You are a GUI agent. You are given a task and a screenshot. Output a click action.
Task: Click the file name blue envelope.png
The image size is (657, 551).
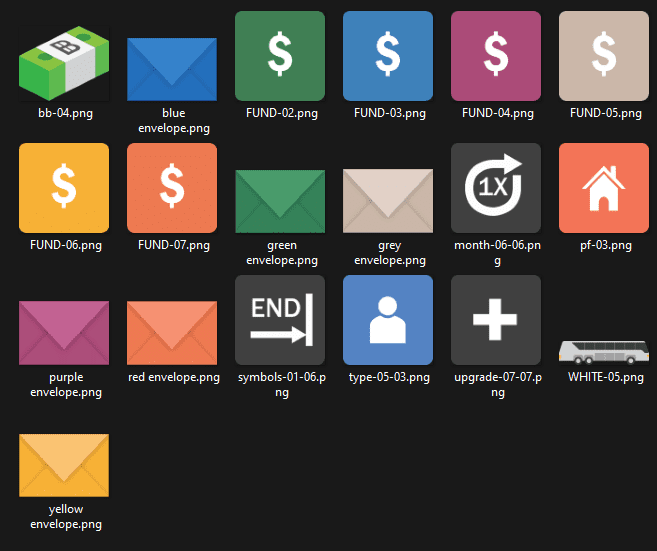coord(174,121)
